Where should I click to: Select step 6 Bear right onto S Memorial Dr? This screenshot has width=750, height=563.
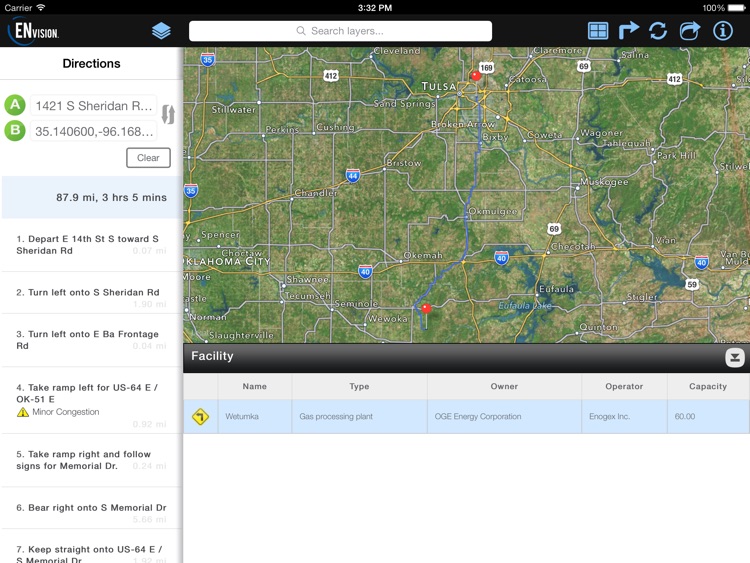[x=92, y=508]
